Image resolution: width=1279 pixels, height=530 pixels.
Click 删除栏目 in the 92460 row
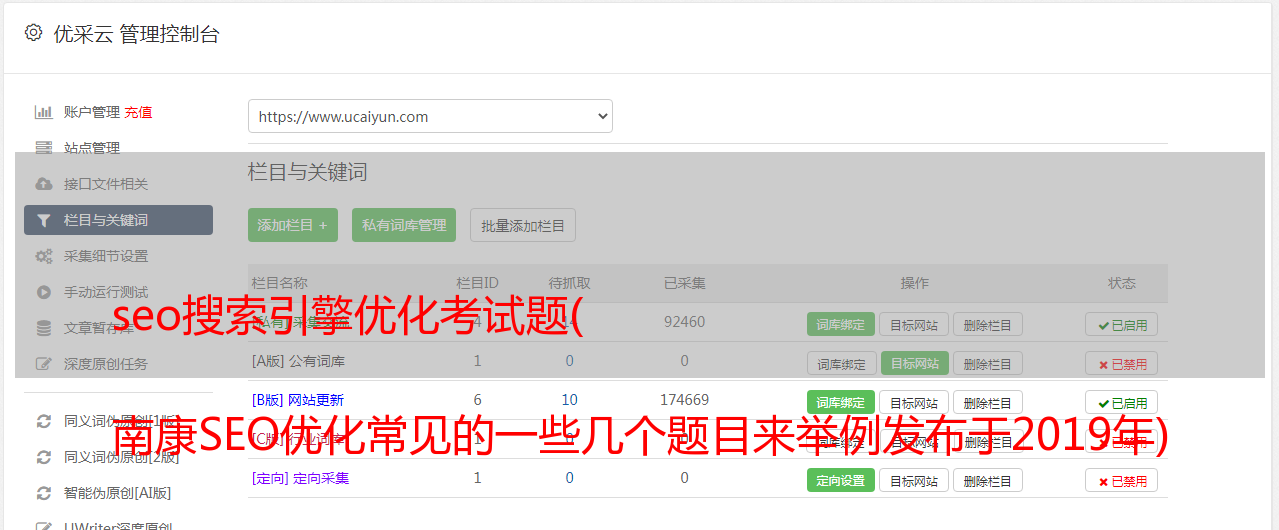(988, 325)
